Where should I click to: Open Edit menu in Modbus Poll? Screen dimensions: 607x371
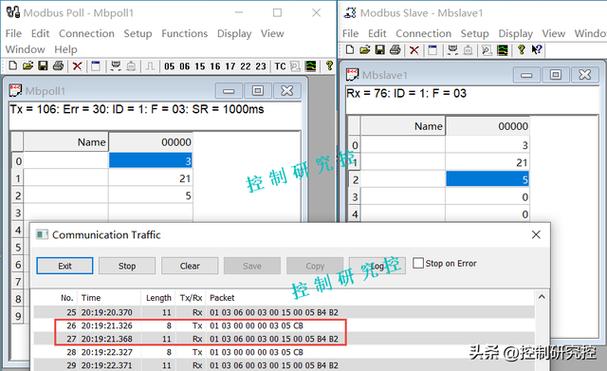(40, 34)
